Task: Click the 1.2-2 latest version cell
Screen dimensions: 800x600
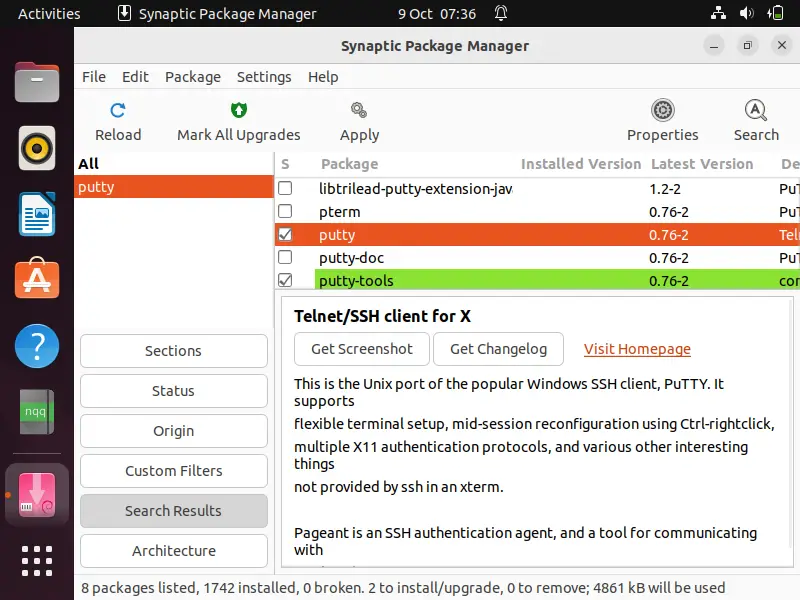Action: coord(665,189)
